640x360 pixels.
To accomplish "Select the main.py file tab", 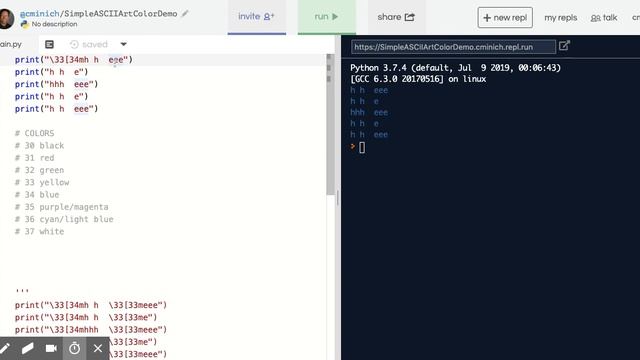I will pos(11,44).
